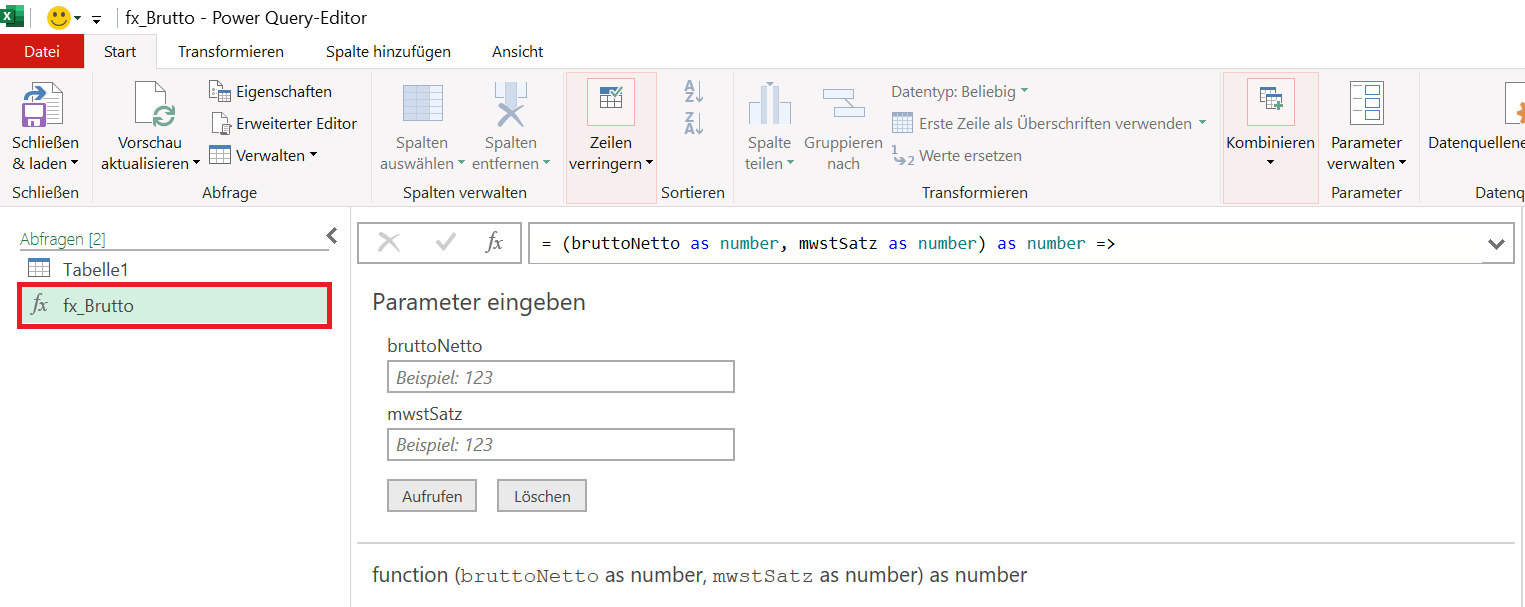Expand the formula bar with the chevron
This screenshot has width=1525, height=607.
(1496, 244)
